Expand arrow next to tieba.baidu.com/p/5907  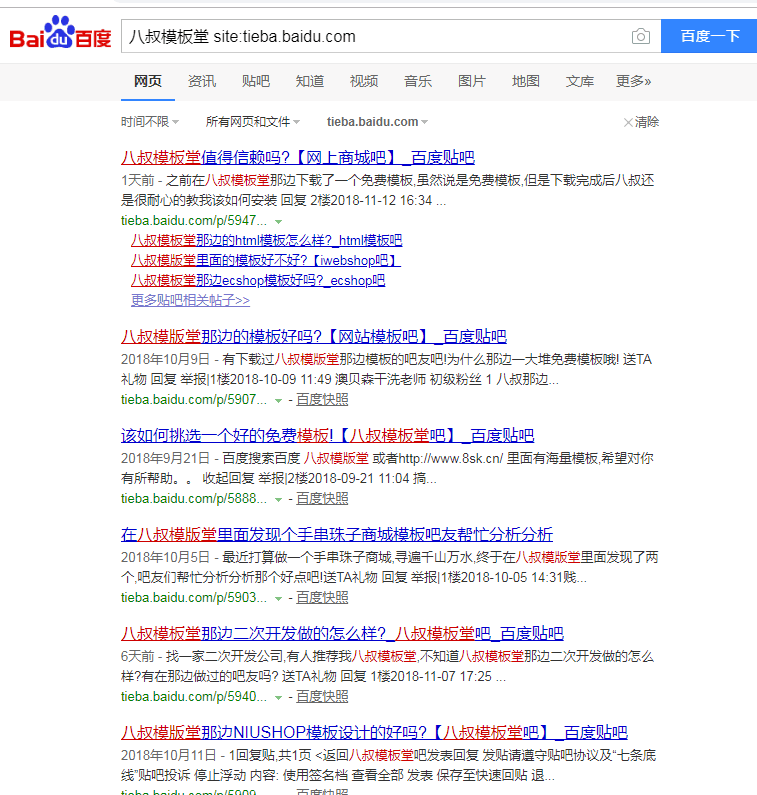click(x=278, y=401)
